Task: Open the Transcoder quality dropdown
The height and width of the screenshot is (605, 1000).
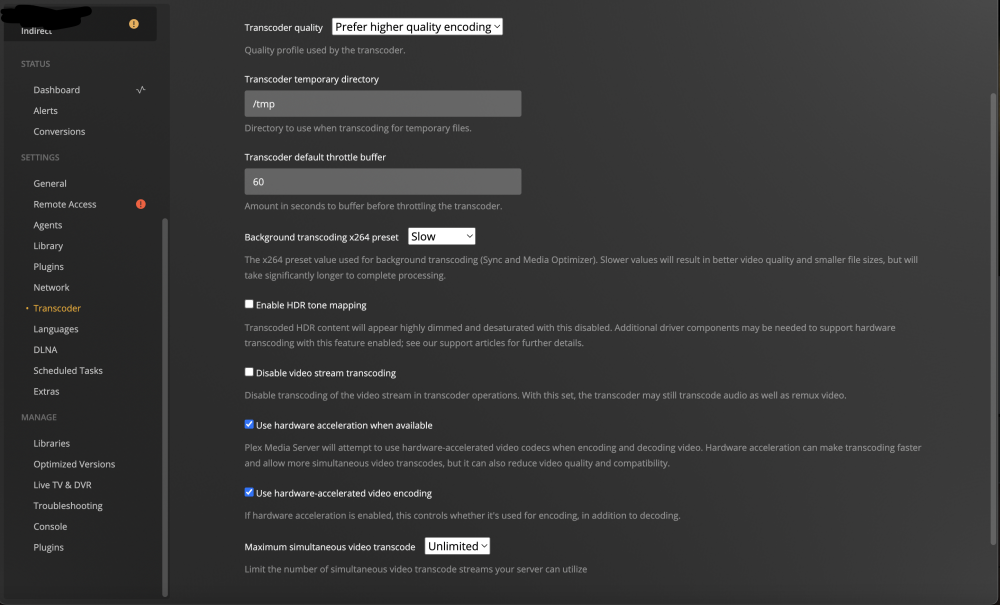Action: coord(417,27)
